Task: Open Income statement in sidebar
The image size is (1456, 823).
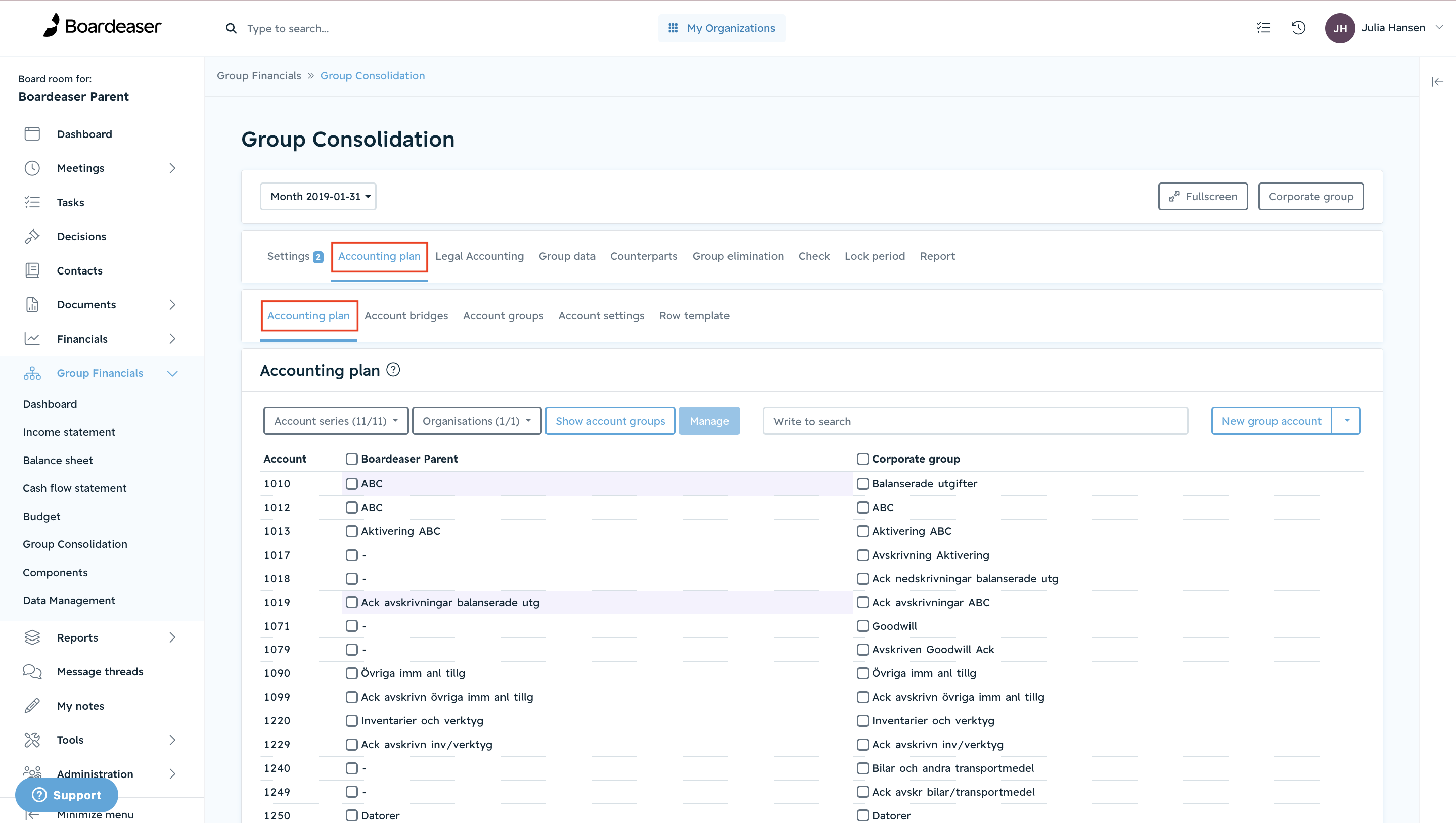Action: (69, 432)
